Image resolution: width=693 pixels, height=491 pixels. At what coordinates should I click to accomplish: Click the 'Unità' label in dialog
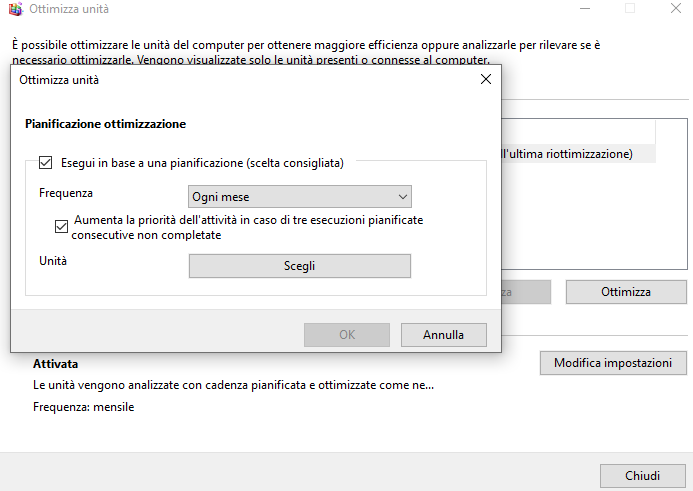tap(53, 261)
